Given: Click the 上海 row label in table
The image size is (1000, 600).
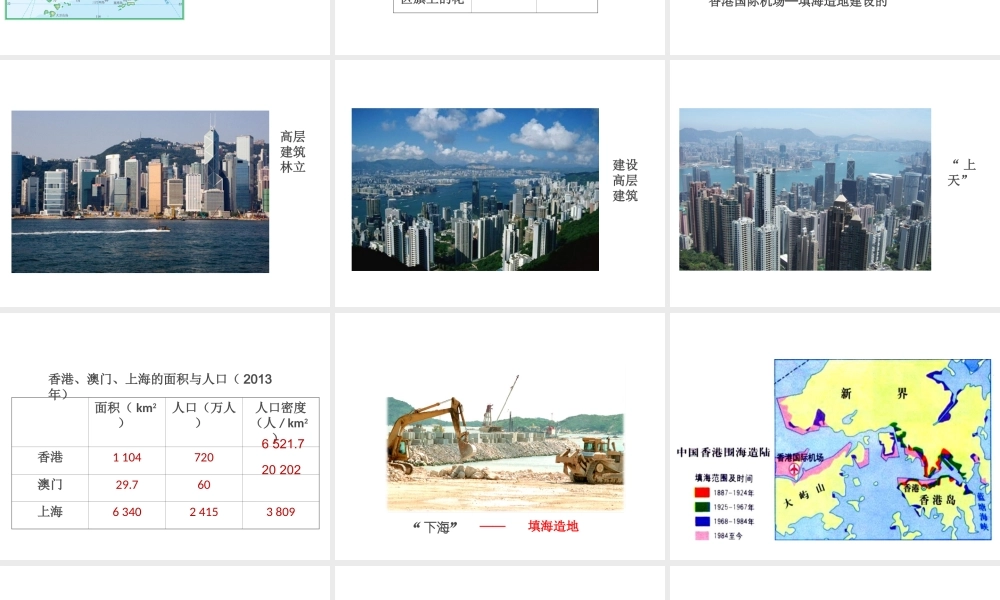Looking at the screenshot, I should tap(50, 511).
